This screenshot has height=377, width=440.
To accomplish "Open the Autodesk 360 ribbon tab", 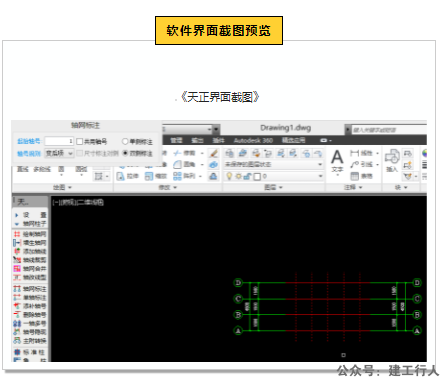I will [253, 140].
